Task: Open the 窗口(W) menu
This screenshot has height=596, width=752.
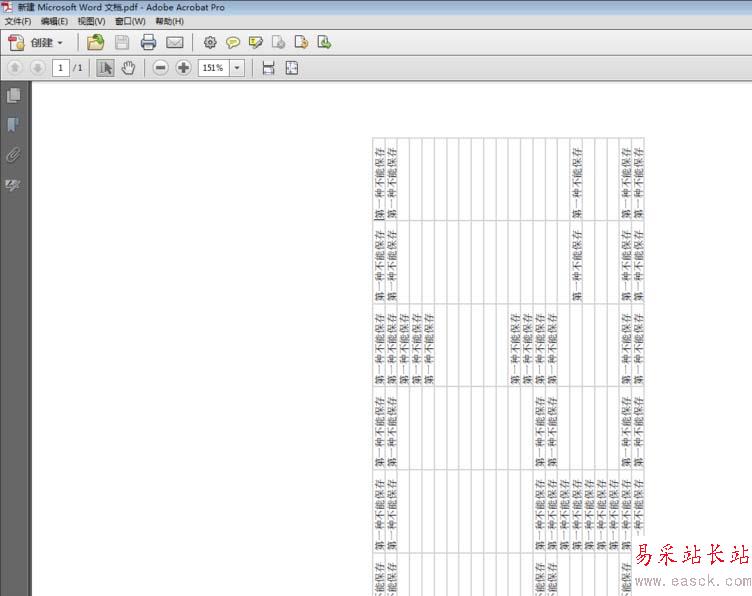Action: coord(130,22)
